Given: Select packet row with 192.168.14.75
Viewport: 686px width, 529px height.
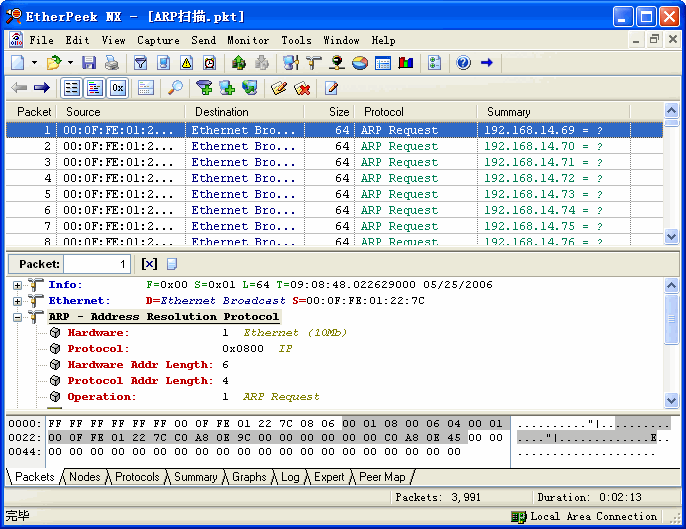Looking at the screenshot, I should pos(334,226).
